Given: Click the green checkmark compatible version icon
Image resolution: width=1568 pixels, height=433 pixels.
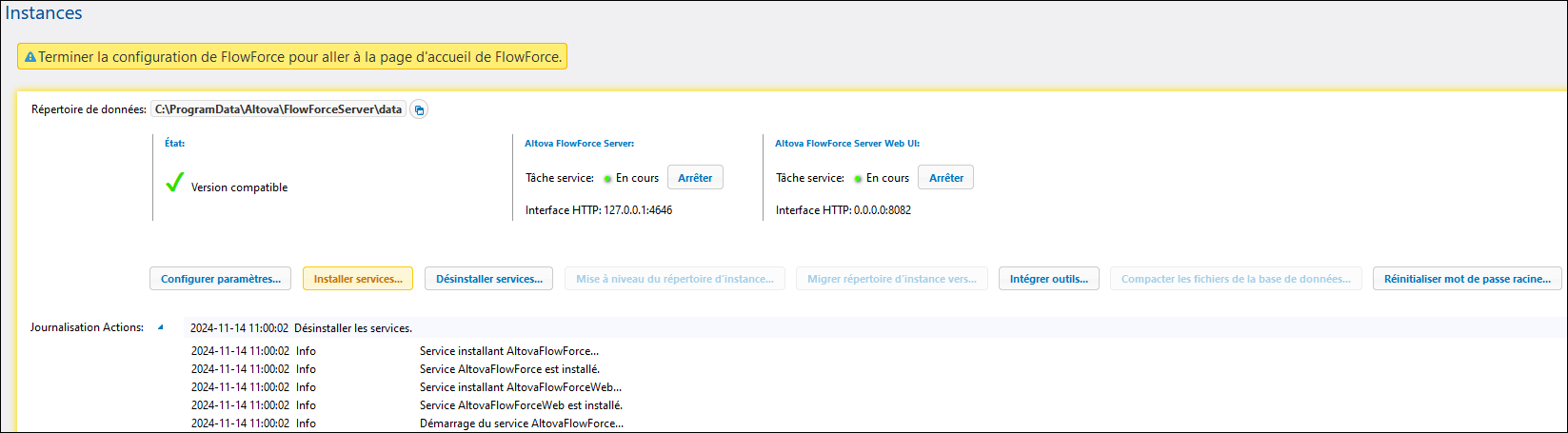Looking at the screenshot, I should (174, 183).
